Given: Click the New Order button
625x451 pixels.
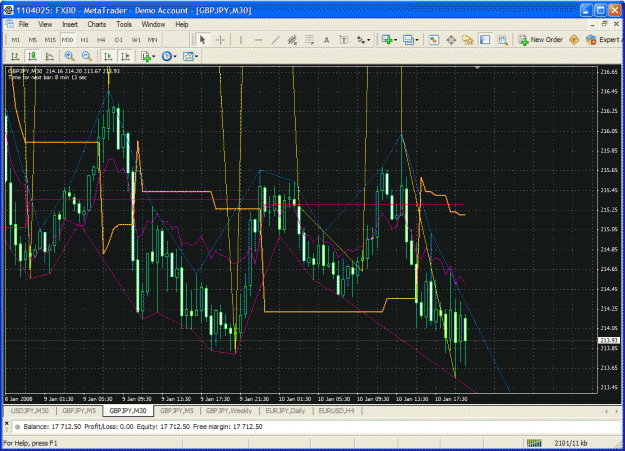Looking at the screenshot, I should [x=540, y=40].
